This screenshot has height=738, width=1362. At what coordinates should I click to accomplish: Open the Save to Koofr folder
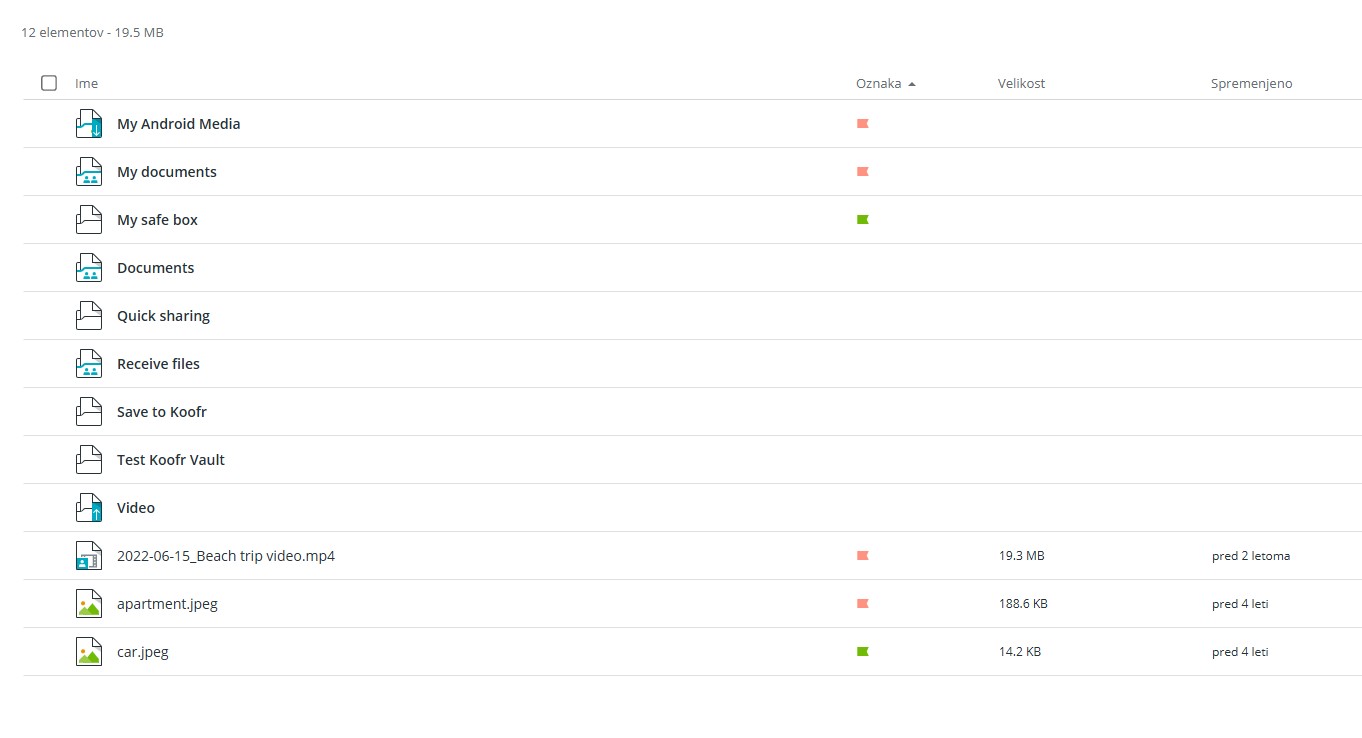(162, 412)
